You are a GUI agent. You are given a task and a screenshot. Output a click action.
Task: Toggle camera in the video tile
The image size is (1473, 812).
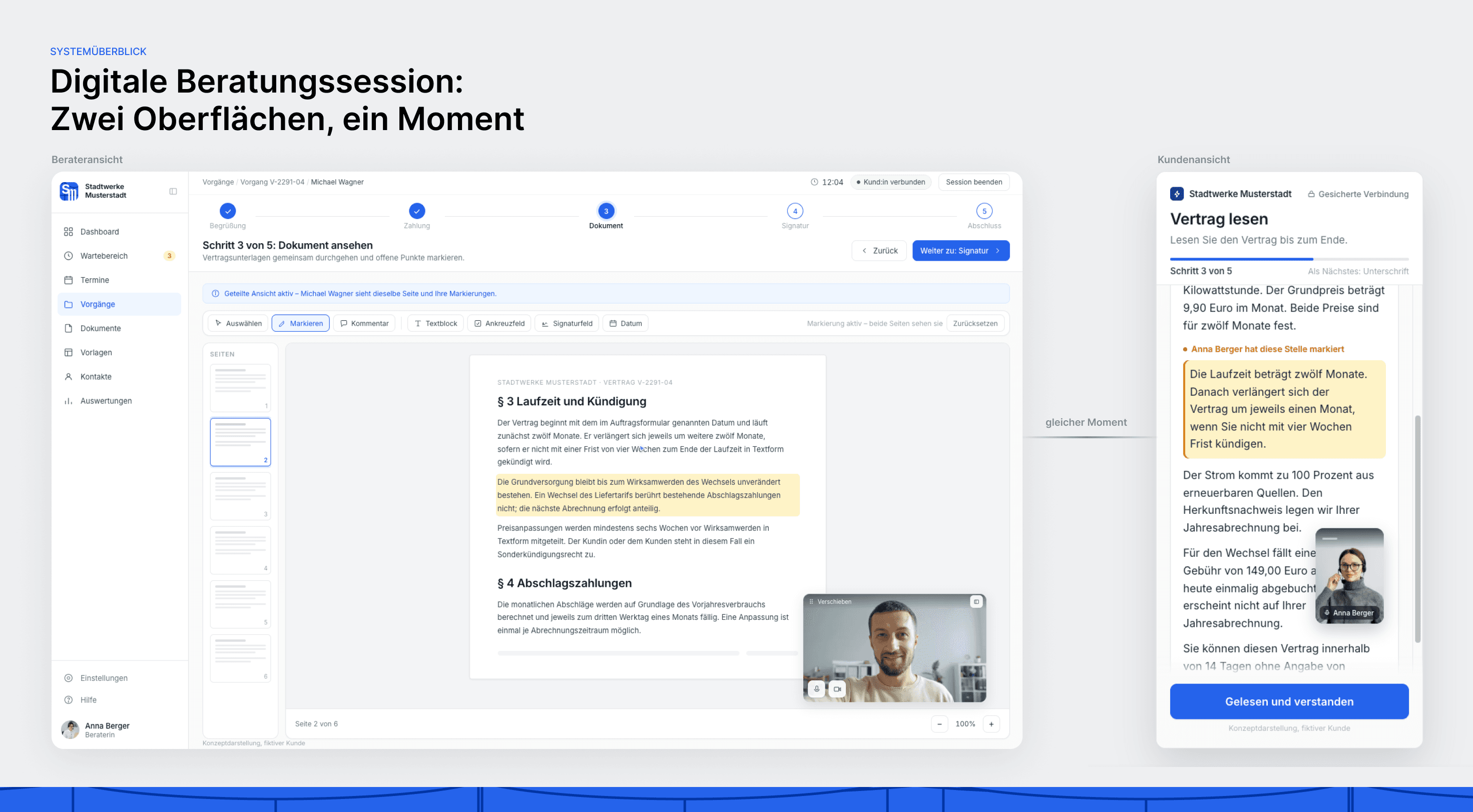[x=837, y=689]
